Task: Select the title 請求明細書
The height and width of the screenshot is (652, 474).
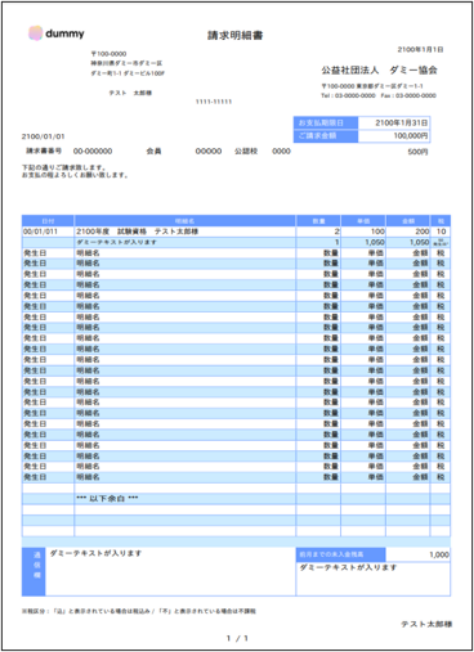Action: coord(235,35)
